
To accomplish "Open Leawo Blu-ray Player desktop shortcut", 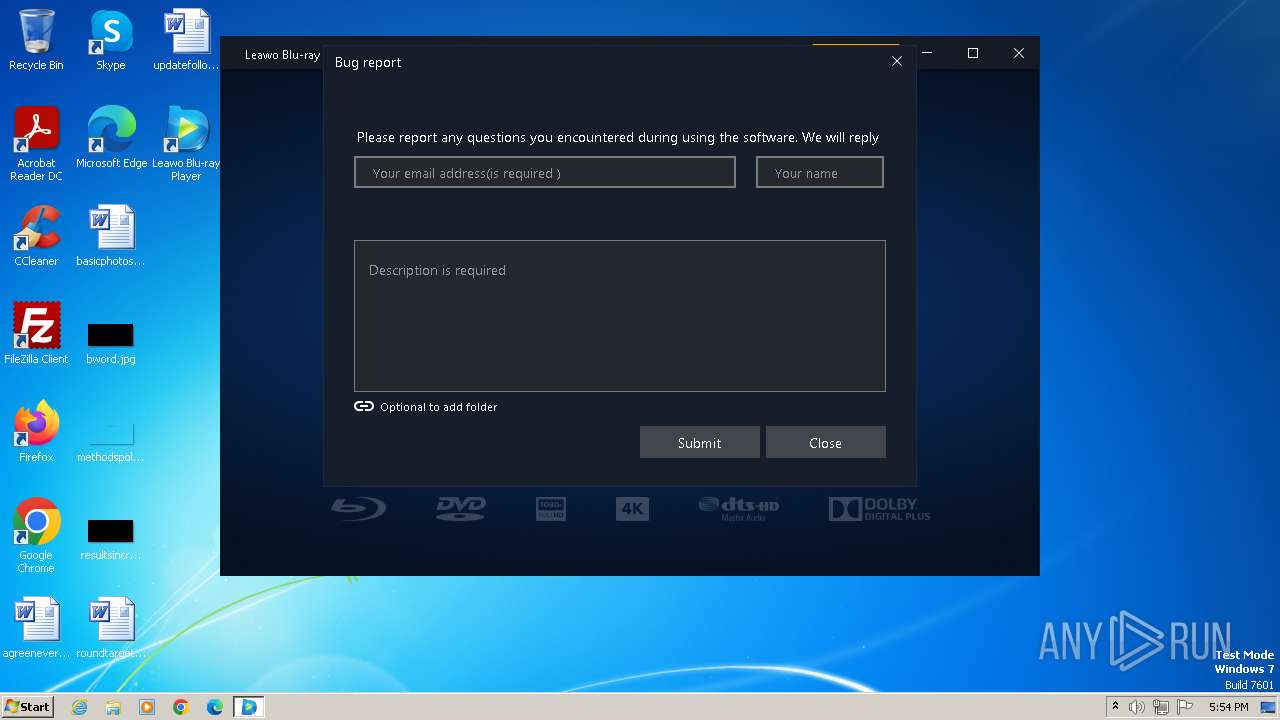I will click(186, 144).
